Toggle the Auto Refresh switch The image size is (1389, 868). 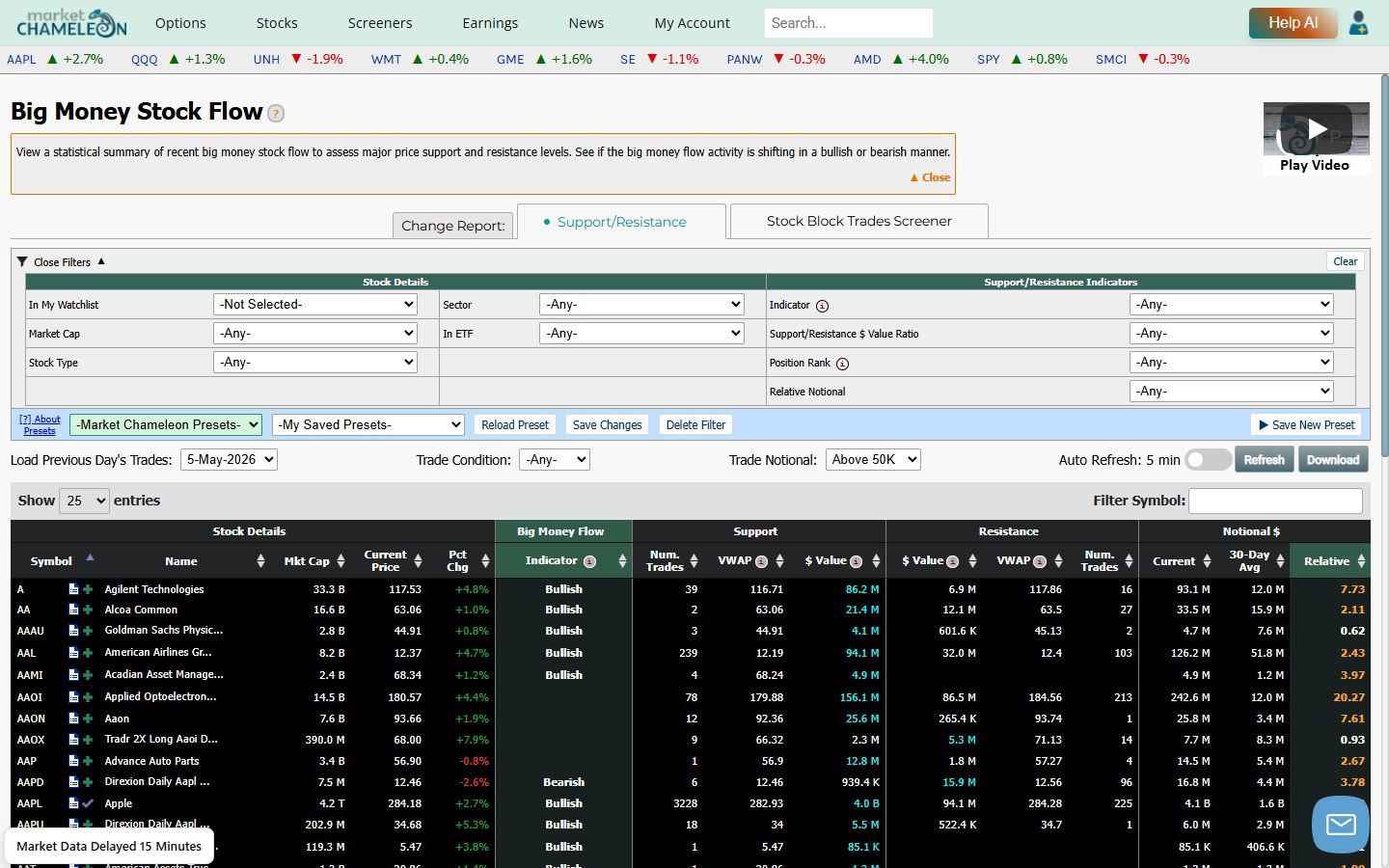tap(1209, 460)
